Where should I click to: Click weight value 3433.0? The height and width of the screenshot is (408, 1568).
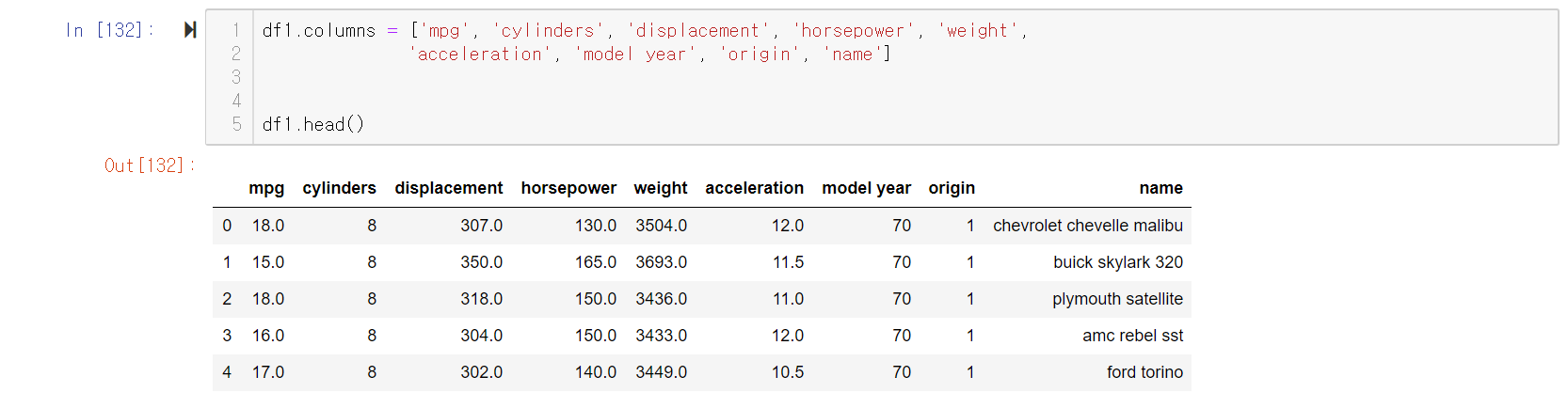click(661, 336)
